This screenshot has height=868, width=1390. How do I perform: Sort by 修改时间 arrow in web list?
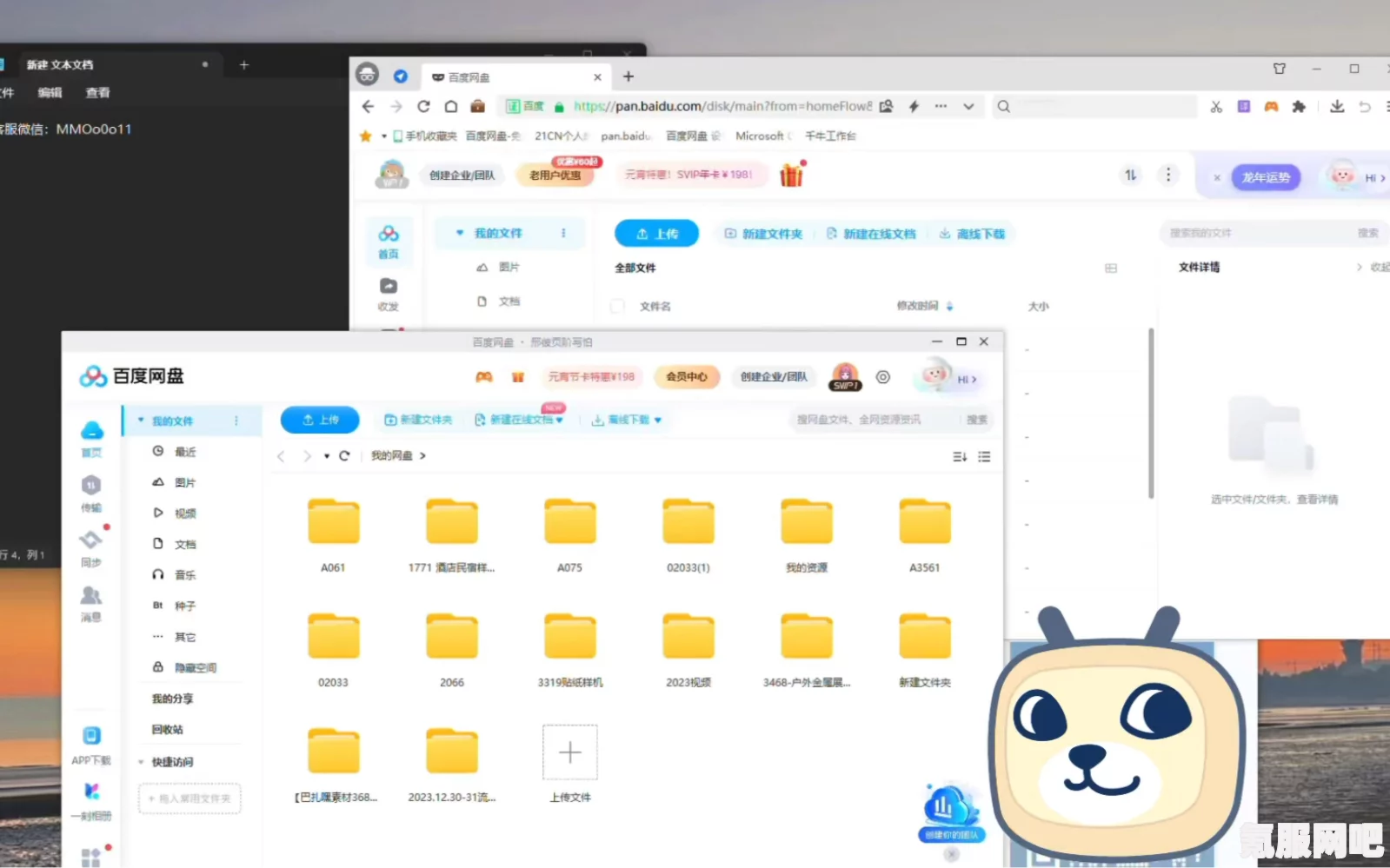point(949,306)
